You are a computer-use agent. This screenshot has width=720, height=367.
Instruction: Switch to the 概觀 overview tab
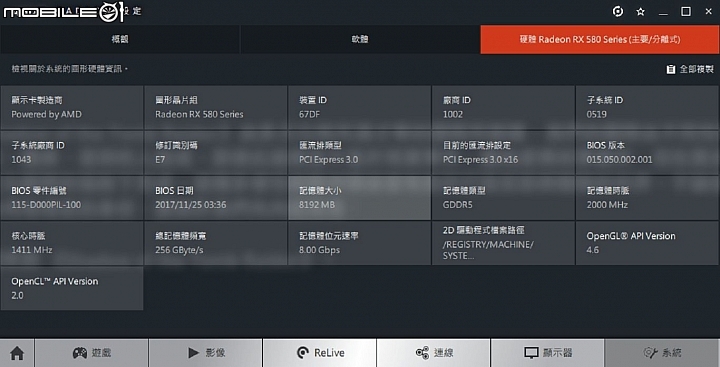click(120, 40)
